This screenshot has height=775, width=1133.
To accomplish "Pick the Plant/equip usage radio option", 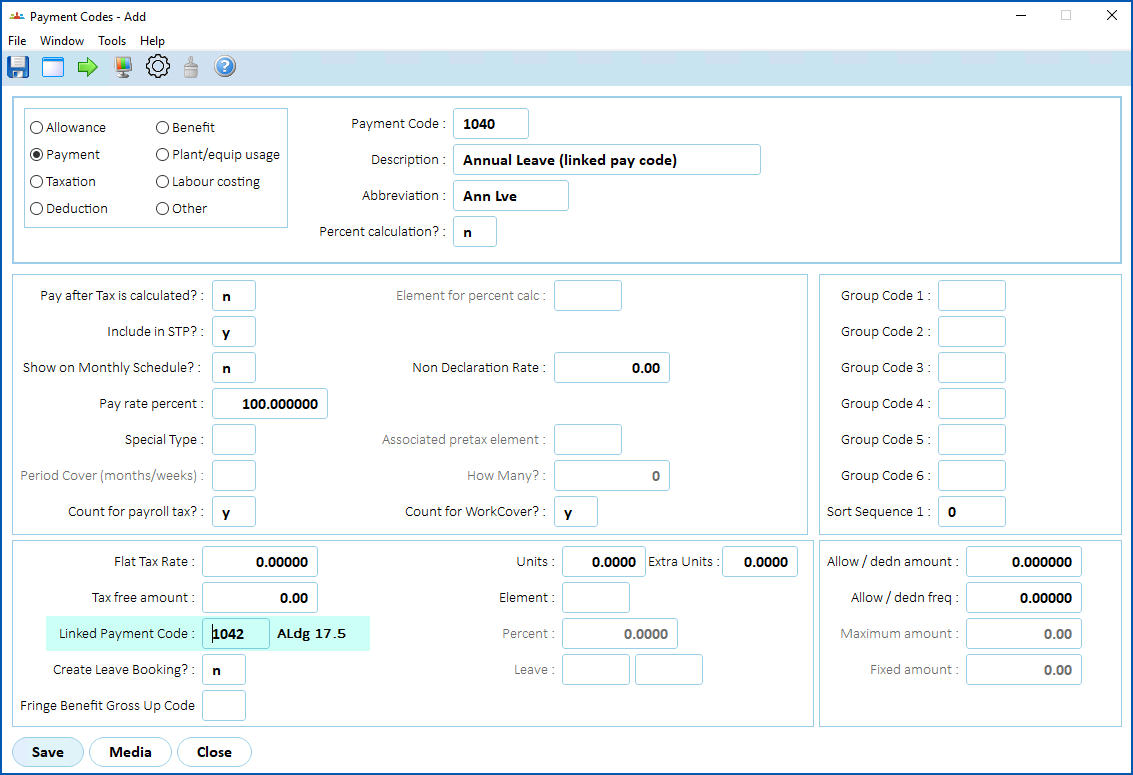I will click(163, 155).
